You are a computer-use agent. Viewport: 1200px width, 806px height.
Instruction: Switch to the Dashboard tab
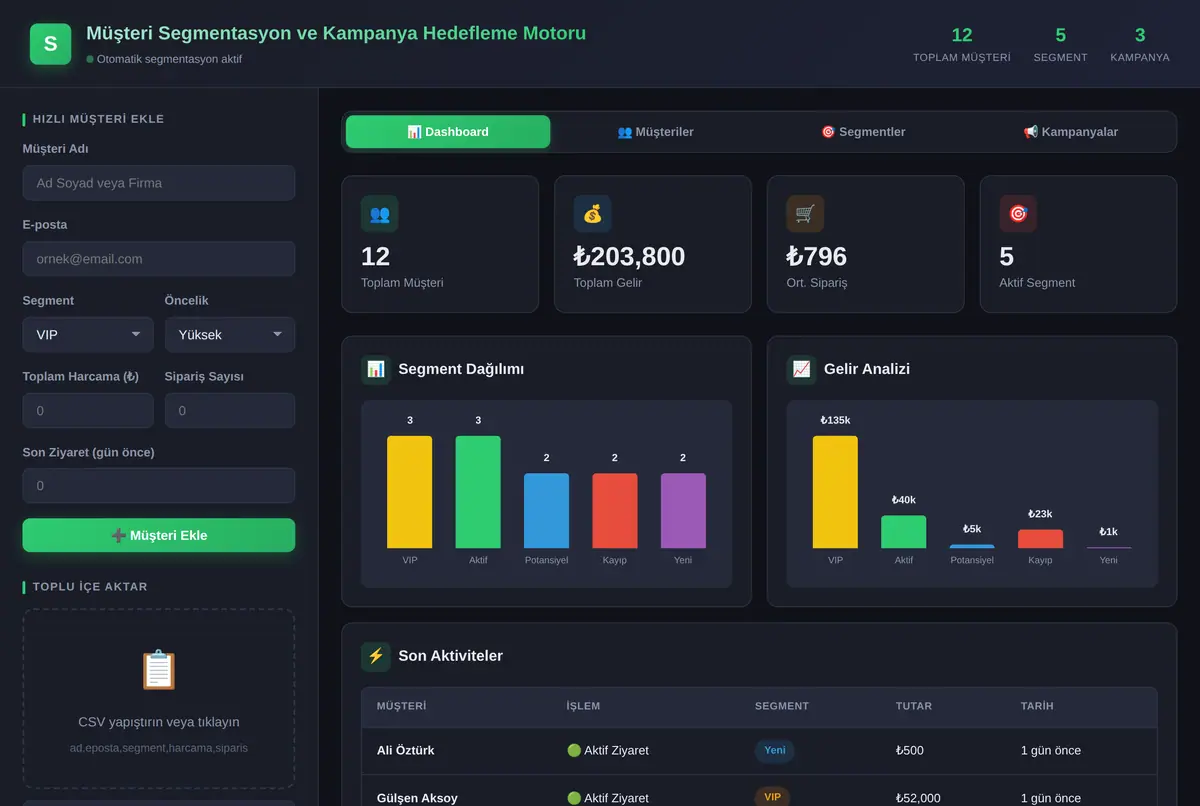(448, 132)
